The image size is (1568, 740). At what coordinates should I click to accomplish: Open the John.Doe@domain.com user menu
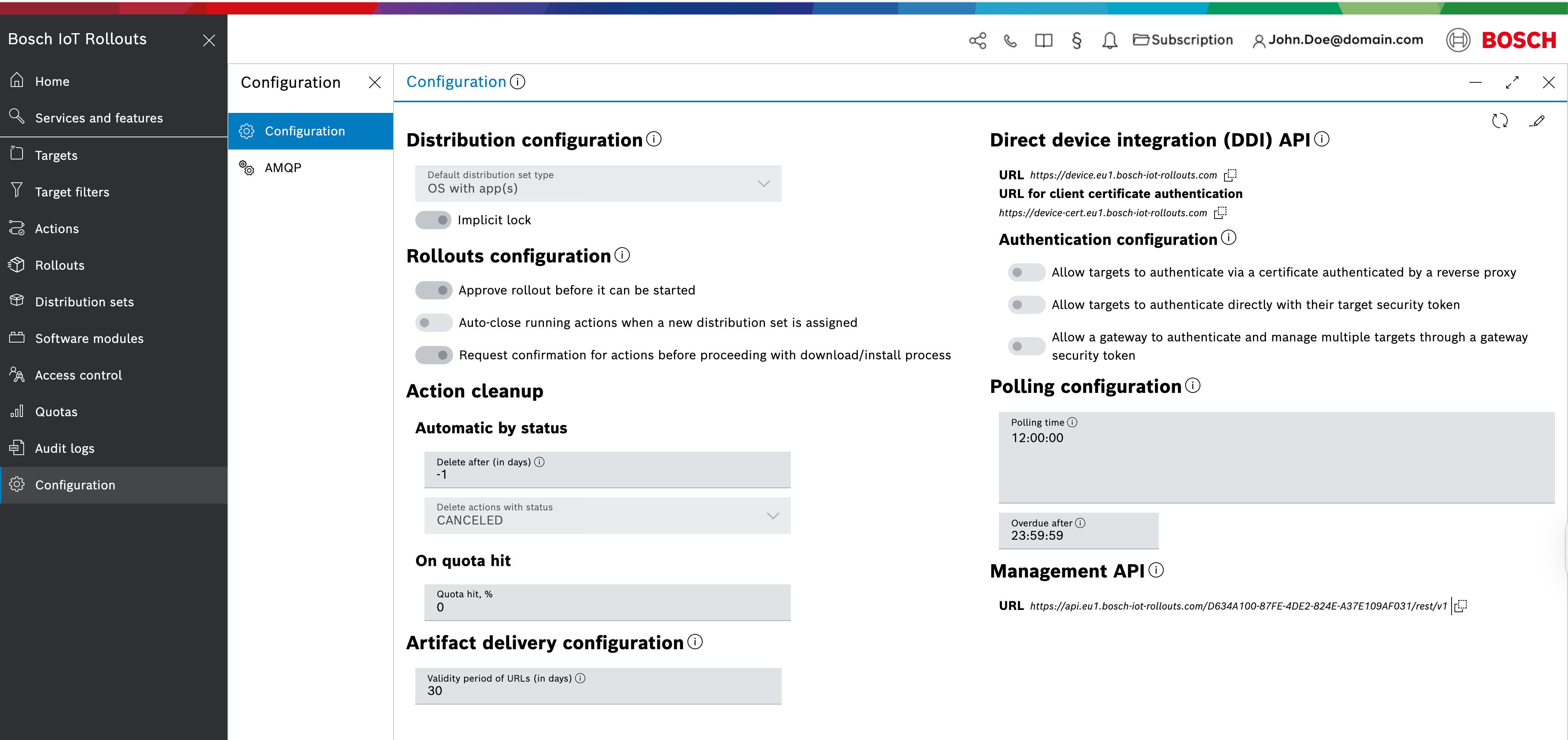coord(1337,40)
